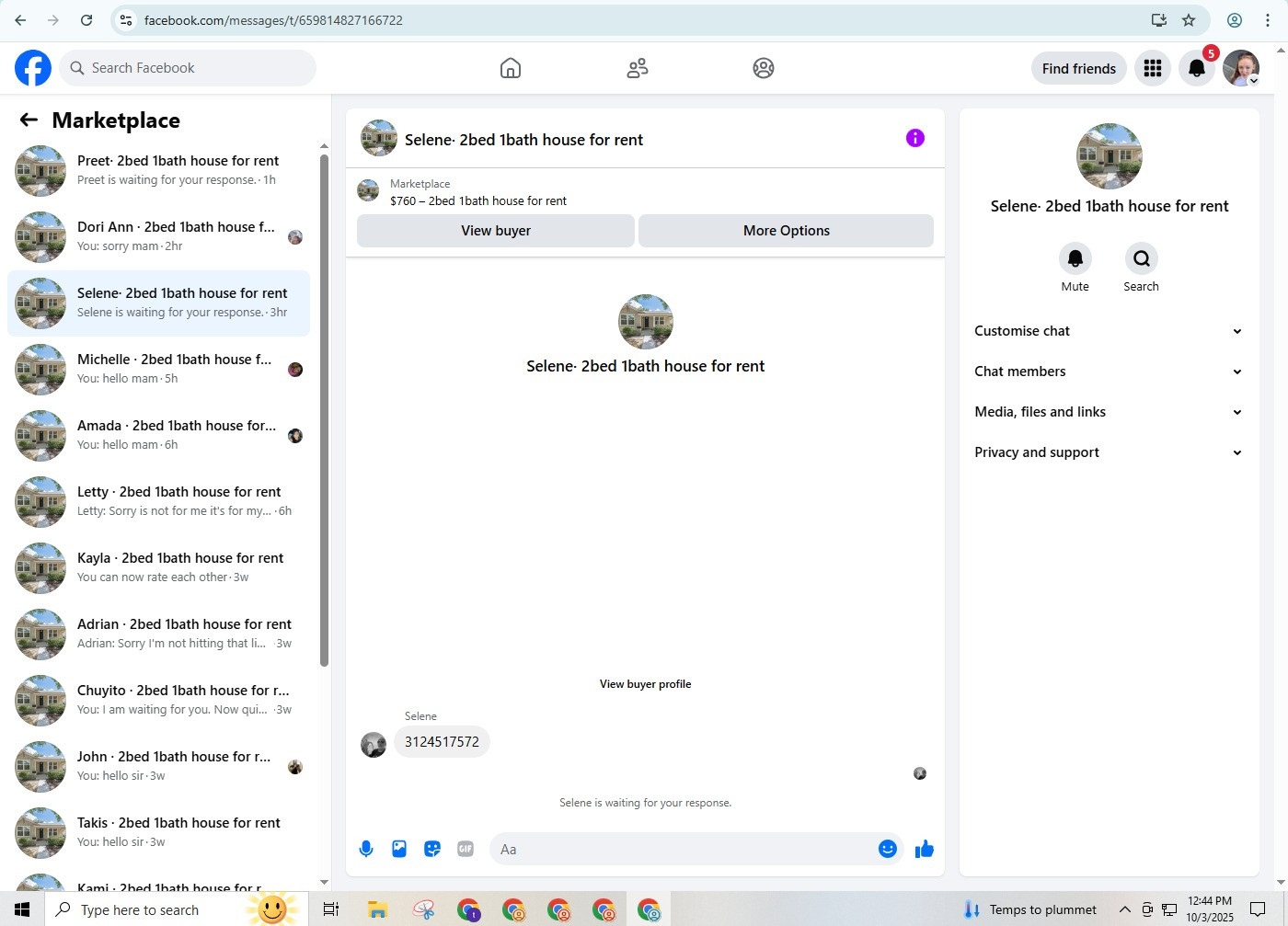Click the Search Facebook field

188,68
